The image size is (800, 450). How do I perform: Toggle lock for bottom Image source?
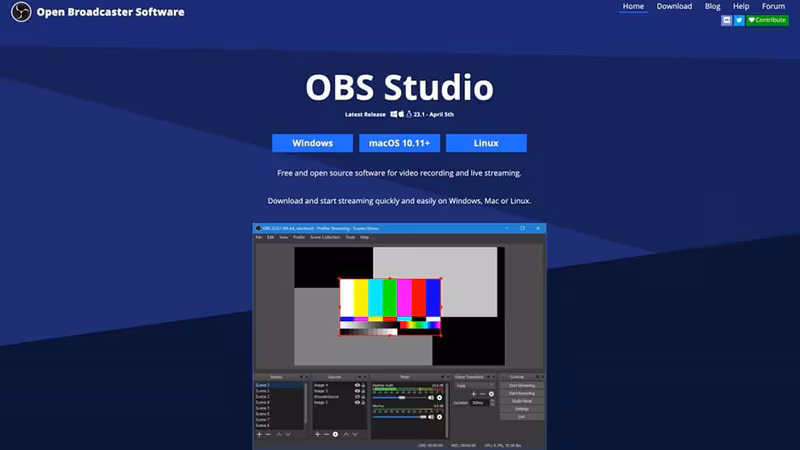(363, 403)
